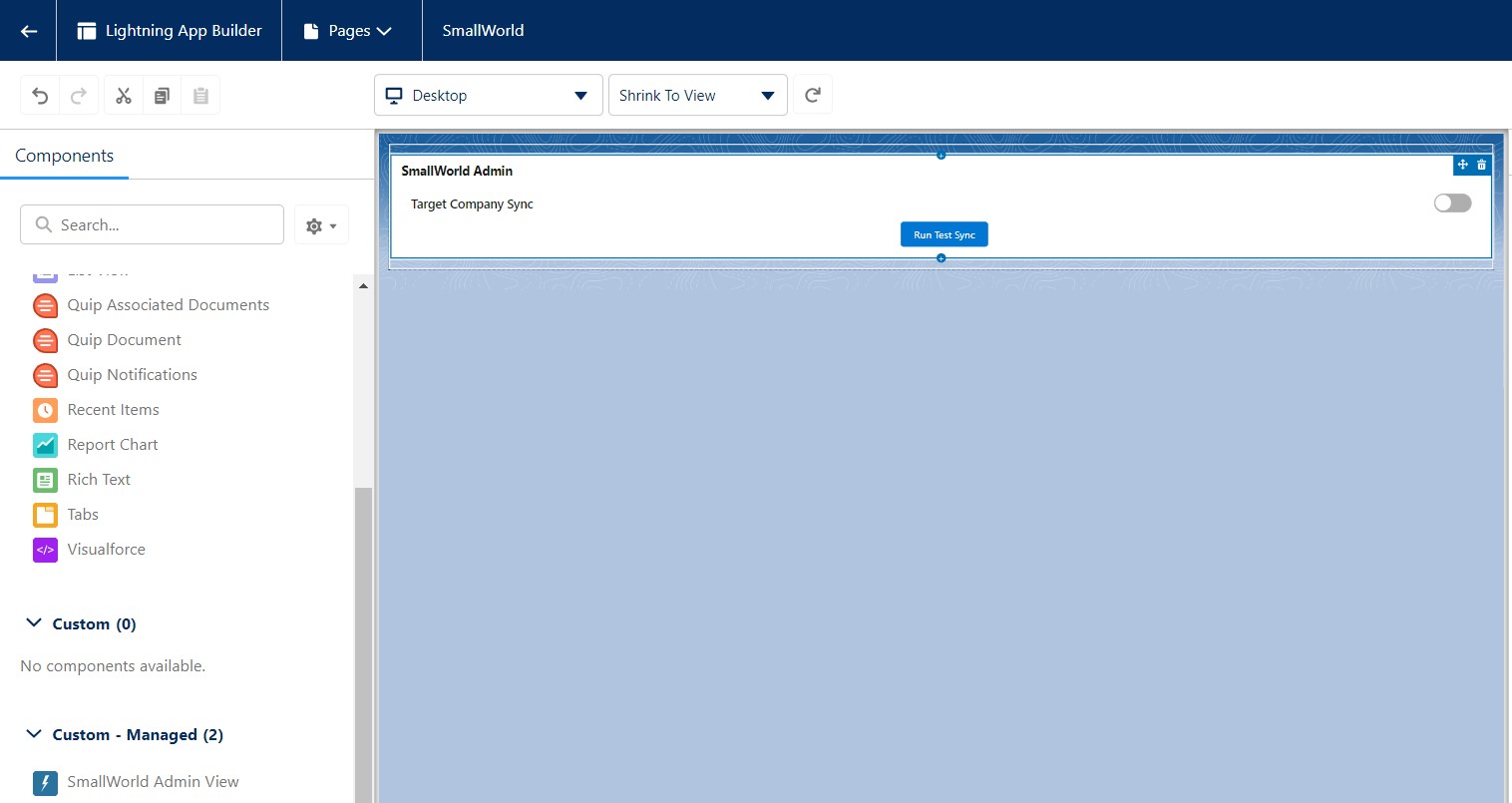Open the Pages menu

tap(351, 30)
